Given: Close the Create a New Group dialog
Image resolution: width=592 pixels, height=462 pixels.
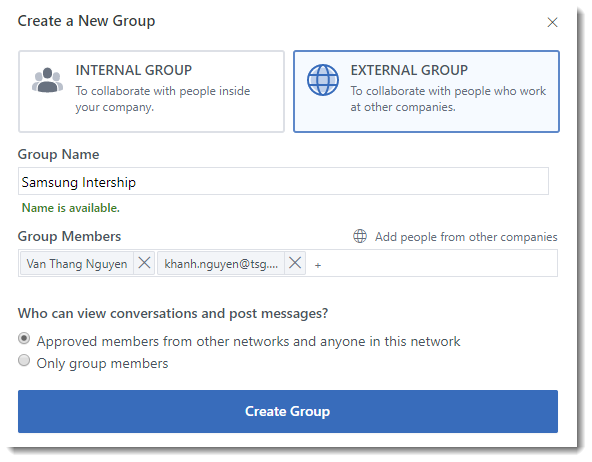Looking at the screenshot, I should click(552, 23).
